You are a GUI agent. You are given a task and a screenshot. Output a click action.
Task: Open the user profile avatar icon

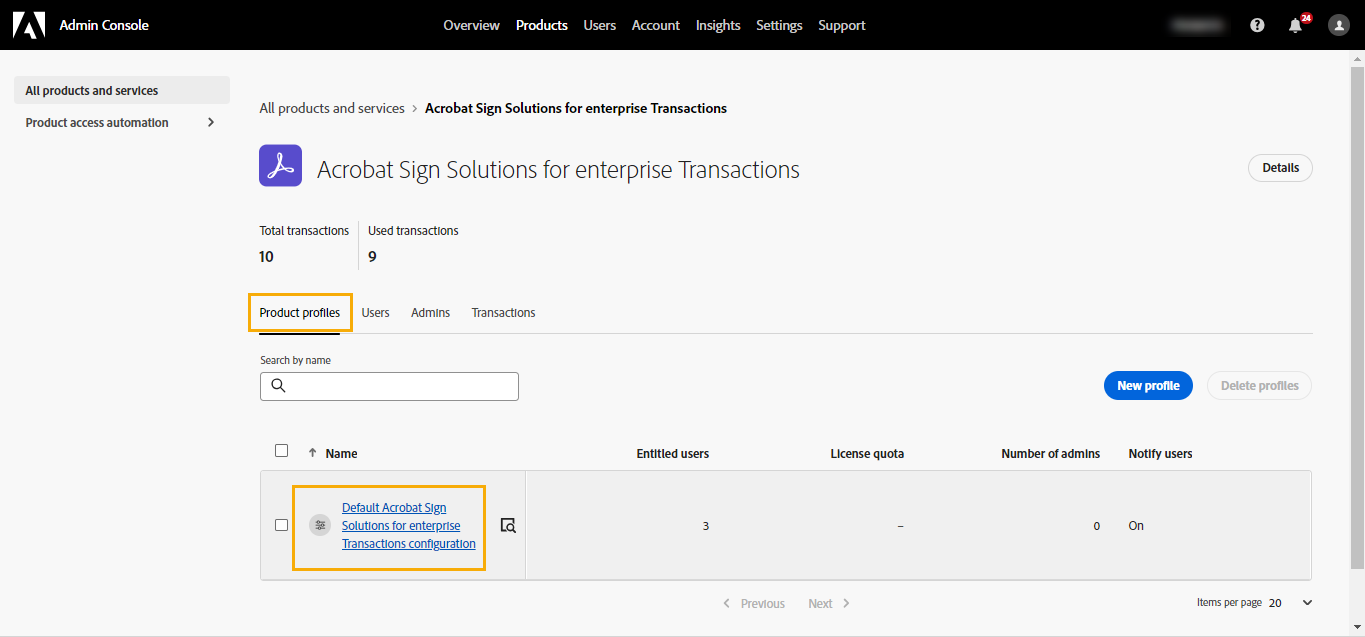click(1339, 25)
